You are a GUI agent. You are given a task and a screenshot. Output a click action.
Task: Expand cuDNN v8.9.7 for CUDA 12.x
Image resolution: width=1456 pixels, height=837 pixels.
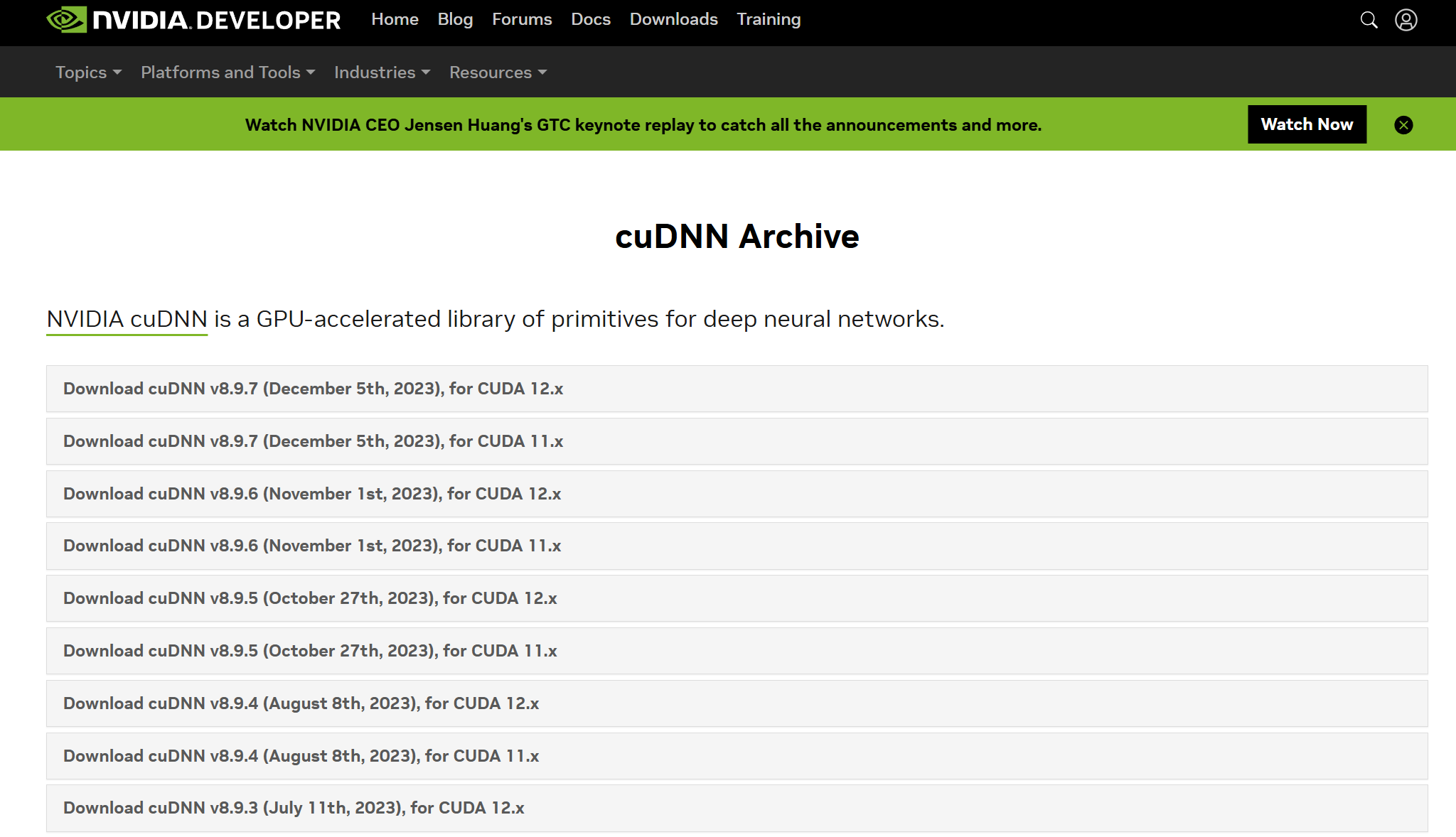click(x=313, y=389)
